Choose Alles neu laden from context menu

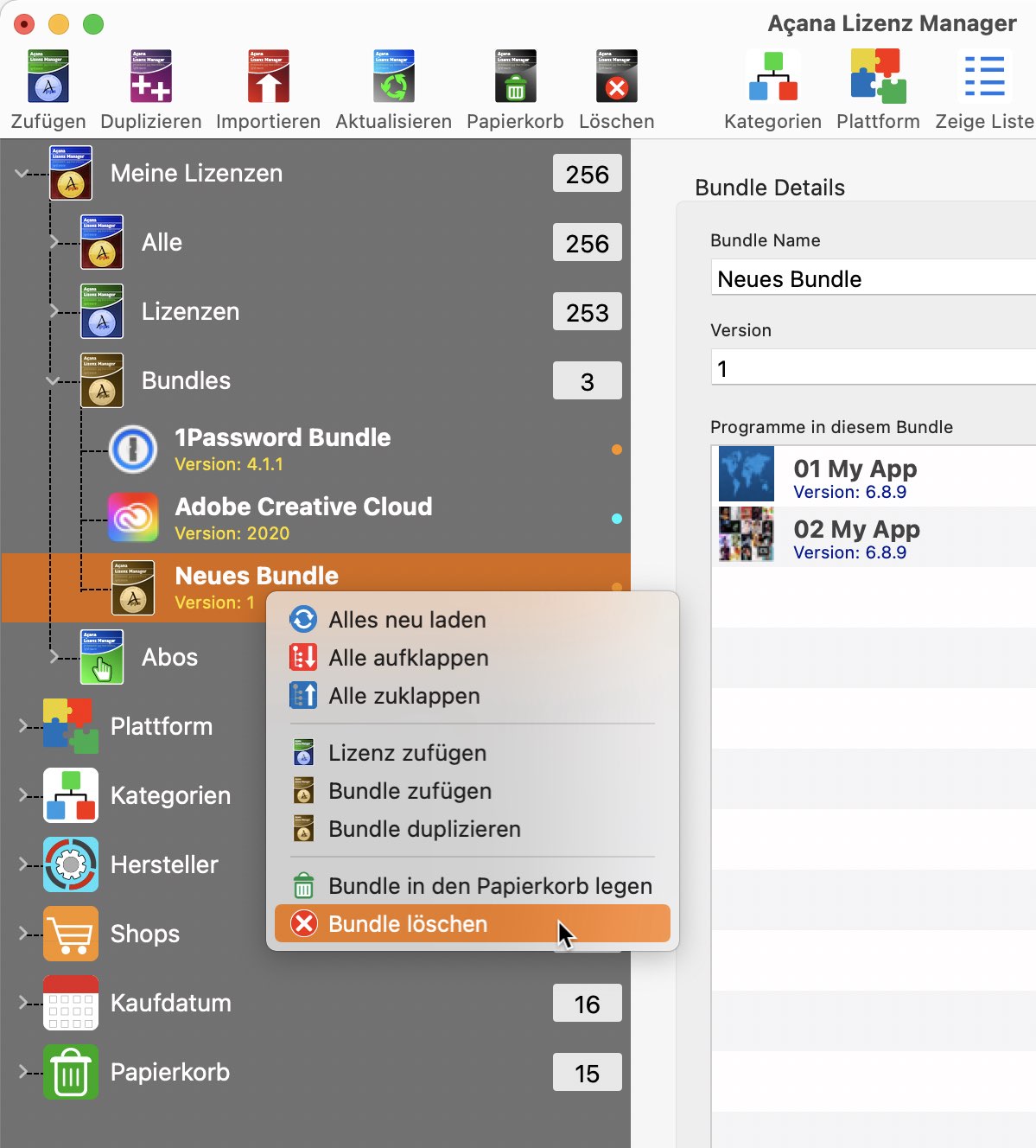pos(473,620)
